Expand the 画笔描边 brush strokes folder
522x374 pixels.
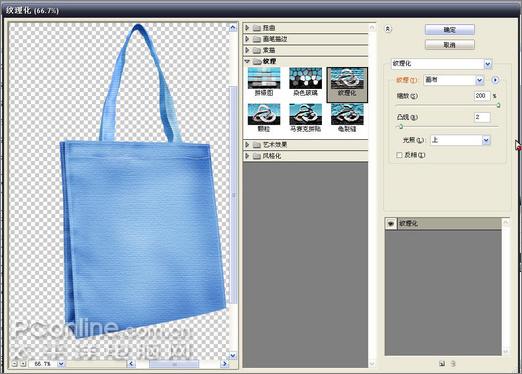click(x=247, y=39)
